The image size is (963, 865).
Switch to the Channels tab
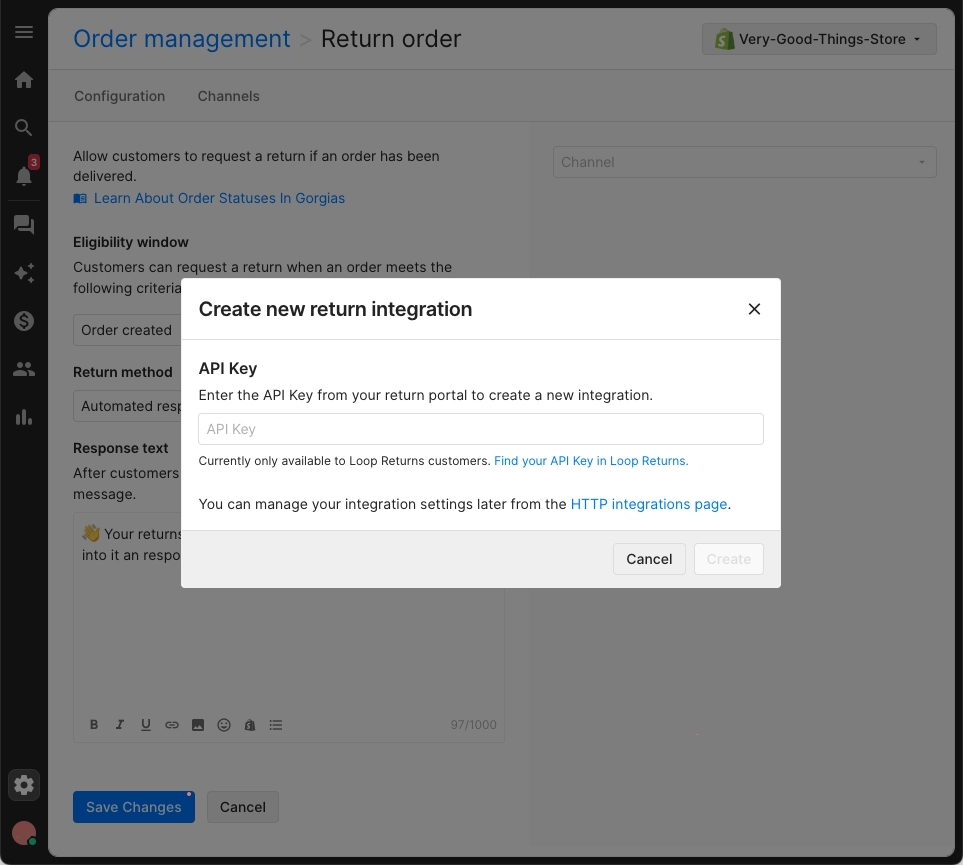point(228,96)
